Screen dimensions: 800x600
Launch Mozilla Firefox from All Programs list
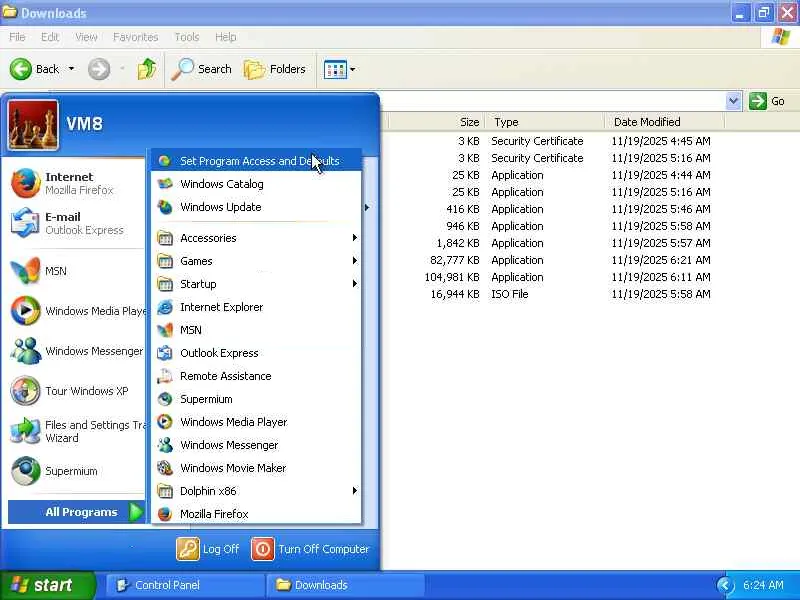(256, 514)
